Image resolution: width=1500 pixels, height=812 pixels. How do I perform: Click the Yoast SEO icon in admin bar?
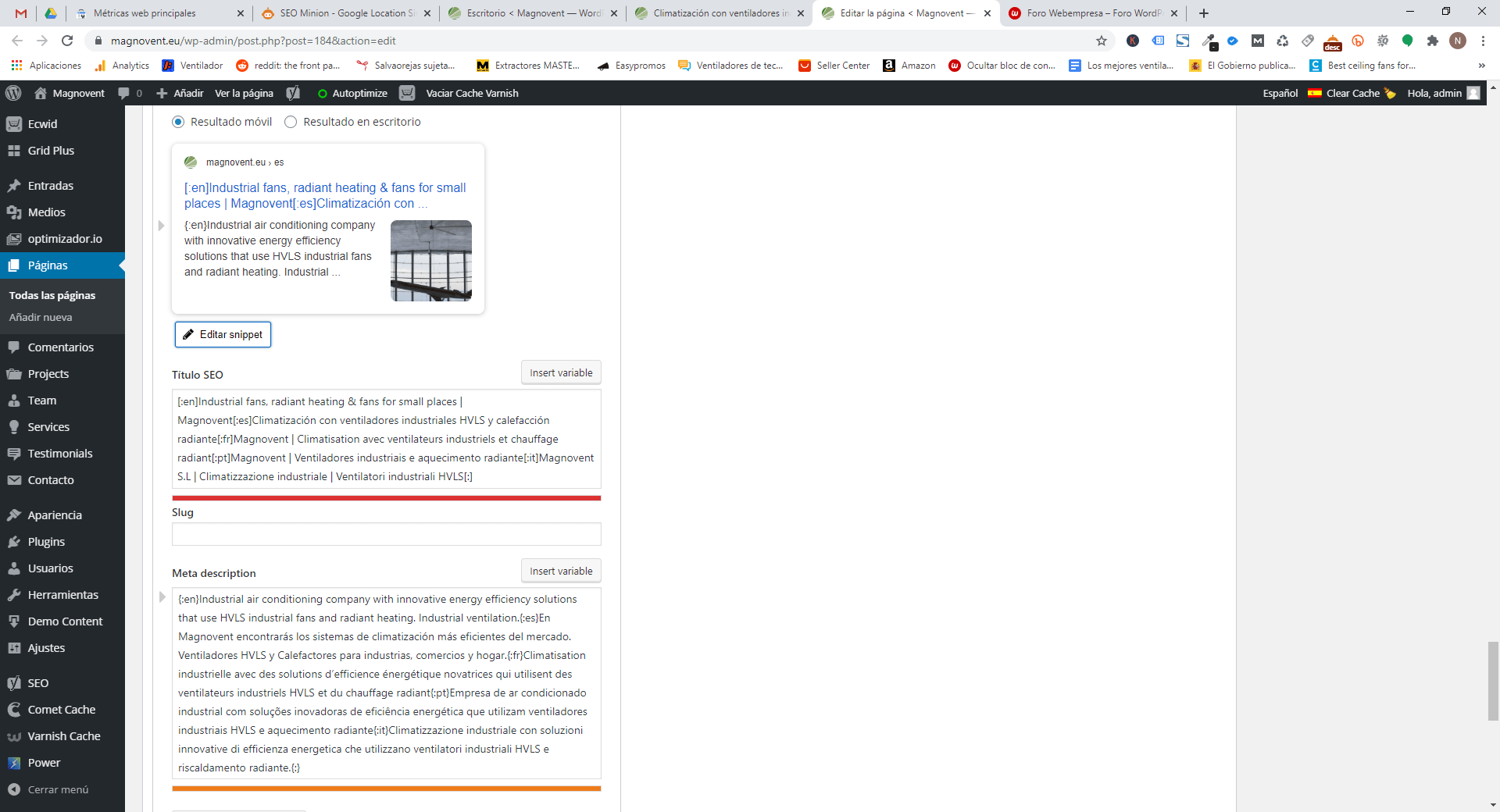tap(293, 93)
